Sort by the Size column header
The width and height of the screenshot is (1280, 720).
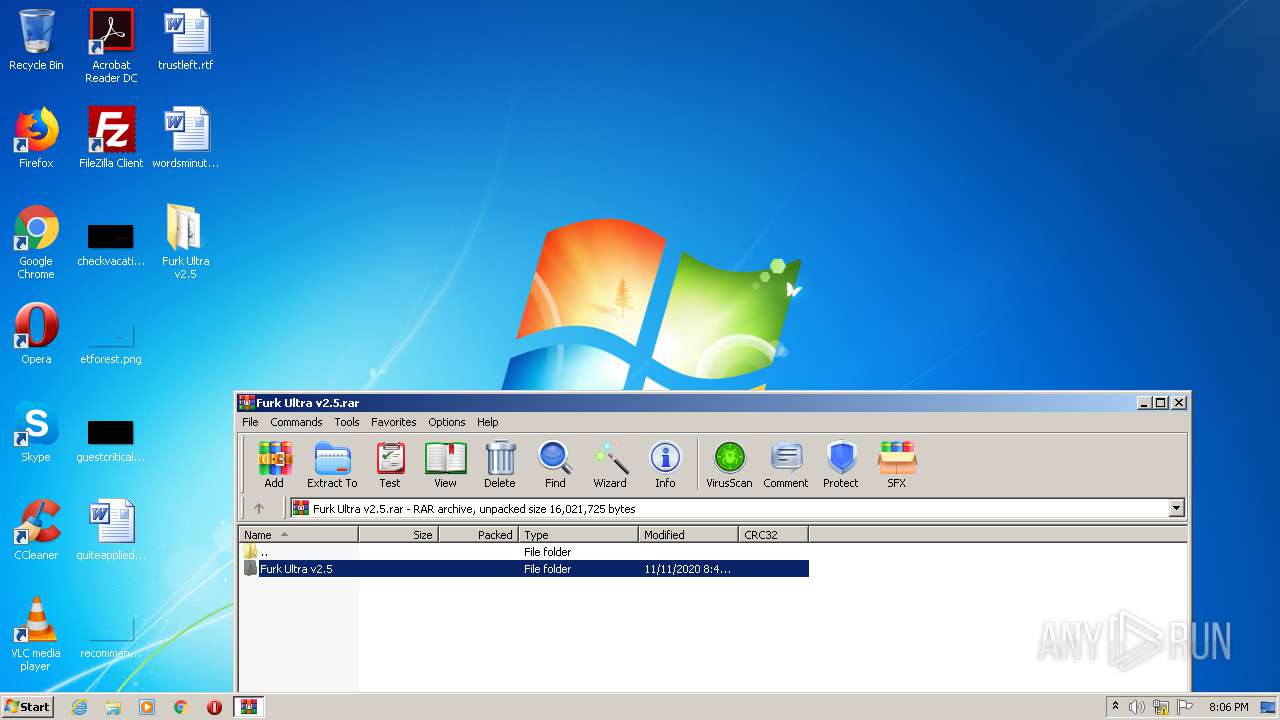click(398, 535)
